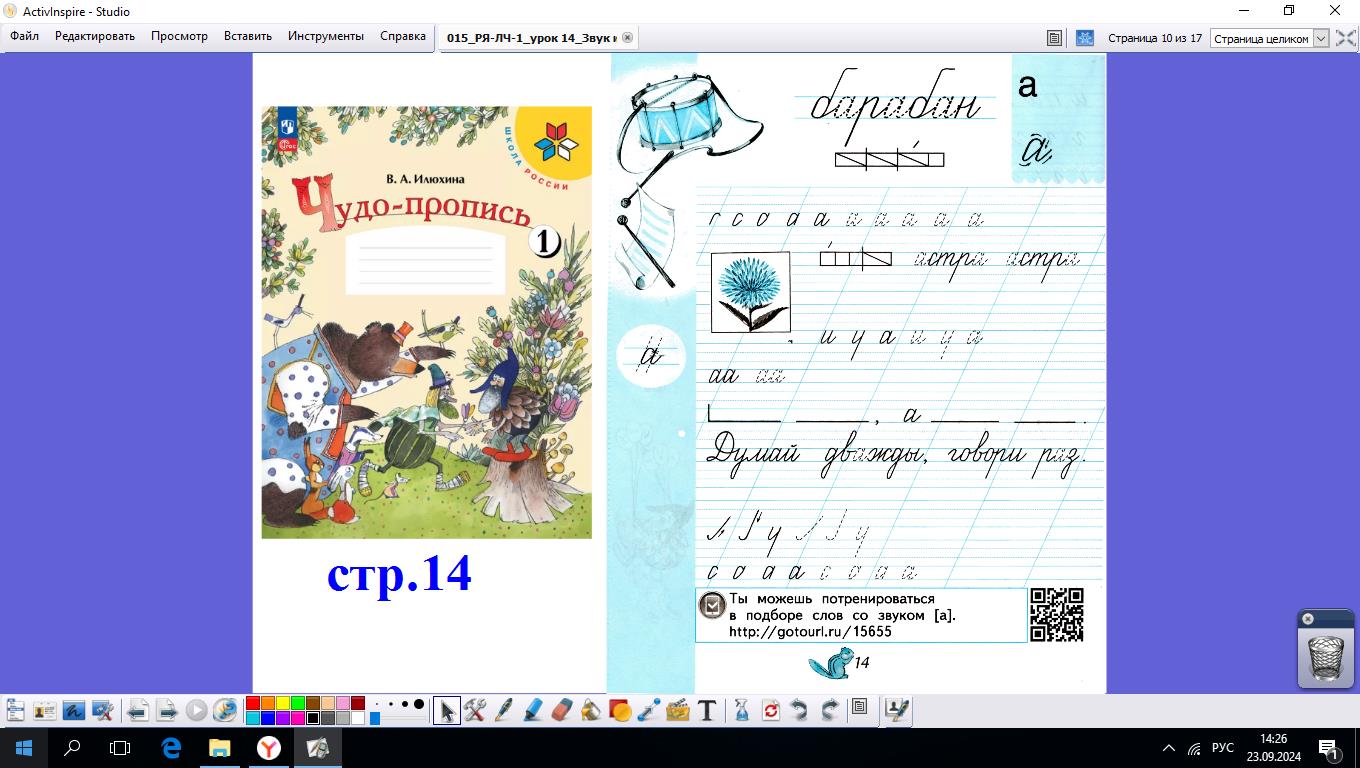Pick the blue color swatch
The image size is (1360, 768).
(268, 718)
